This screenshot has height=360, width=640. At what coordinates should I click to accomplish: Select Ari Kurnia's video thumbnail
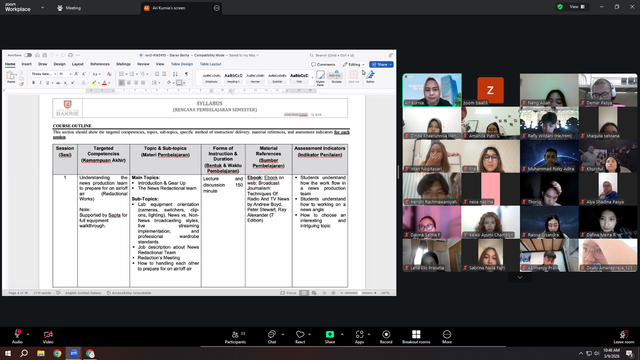(432, 90)
